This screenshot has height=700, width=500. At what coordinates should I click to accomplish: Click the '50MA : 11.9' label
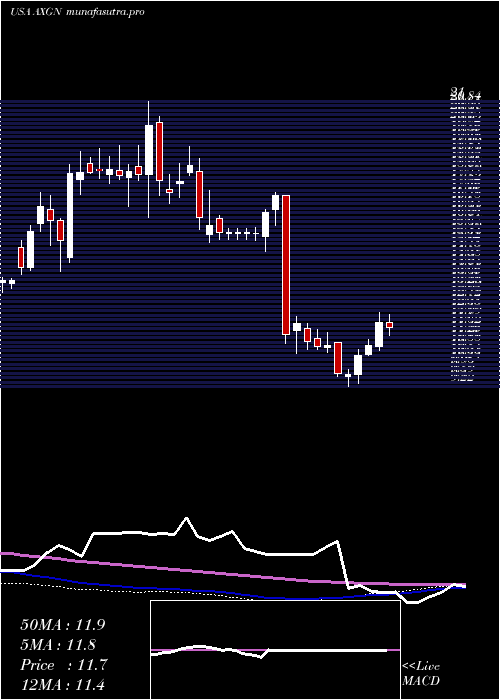[x=62, y=625]
